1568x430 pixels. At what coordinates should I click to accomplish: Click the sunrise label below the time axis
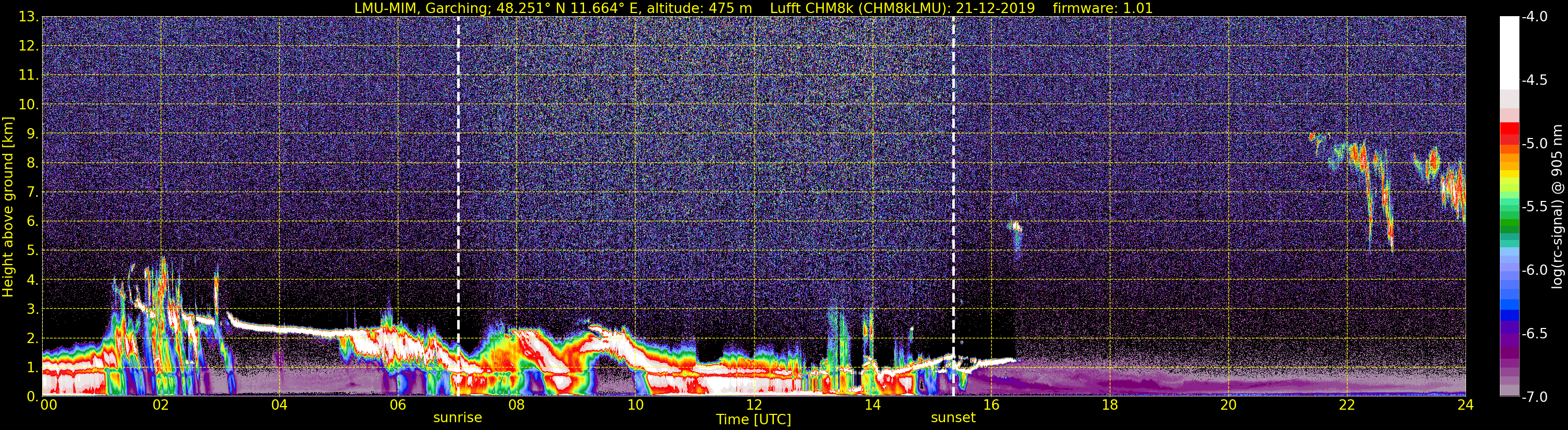(x=457, y=418)
